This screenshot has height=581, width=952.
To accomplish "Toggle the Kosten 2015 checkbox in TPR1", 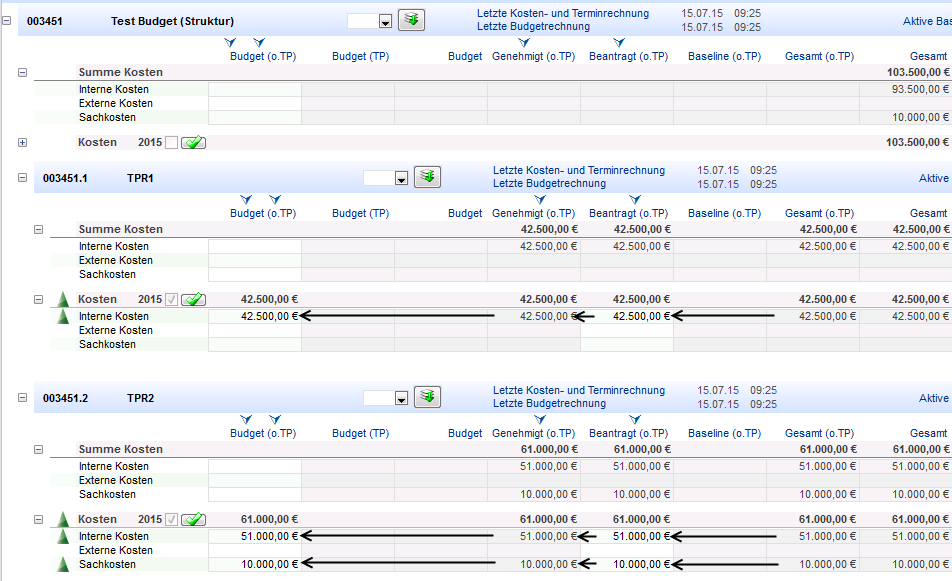I will coord(172,299).
